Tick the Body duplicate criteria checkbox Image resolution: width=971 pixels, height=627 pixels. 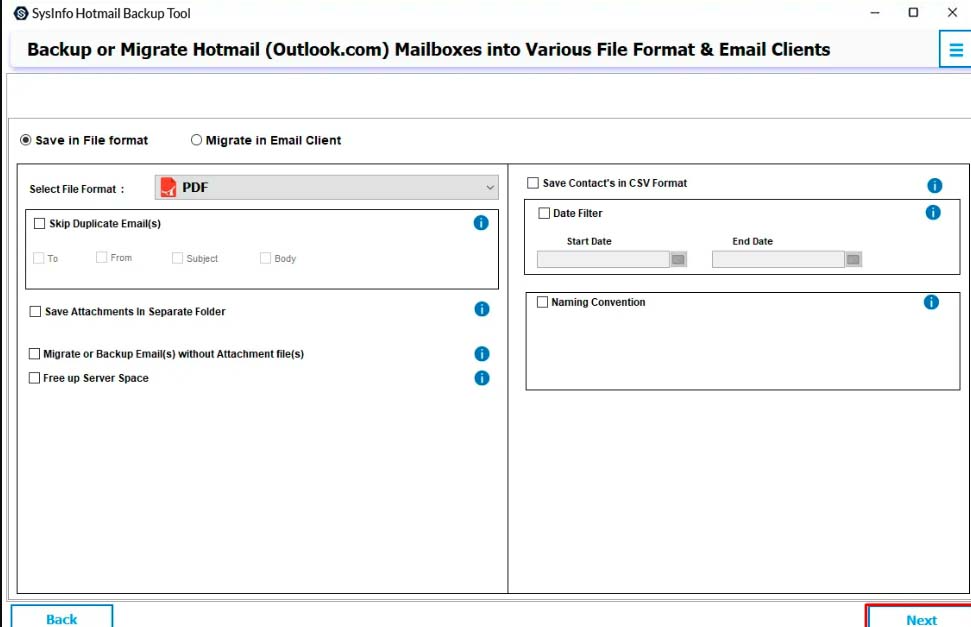pos(265,258)
